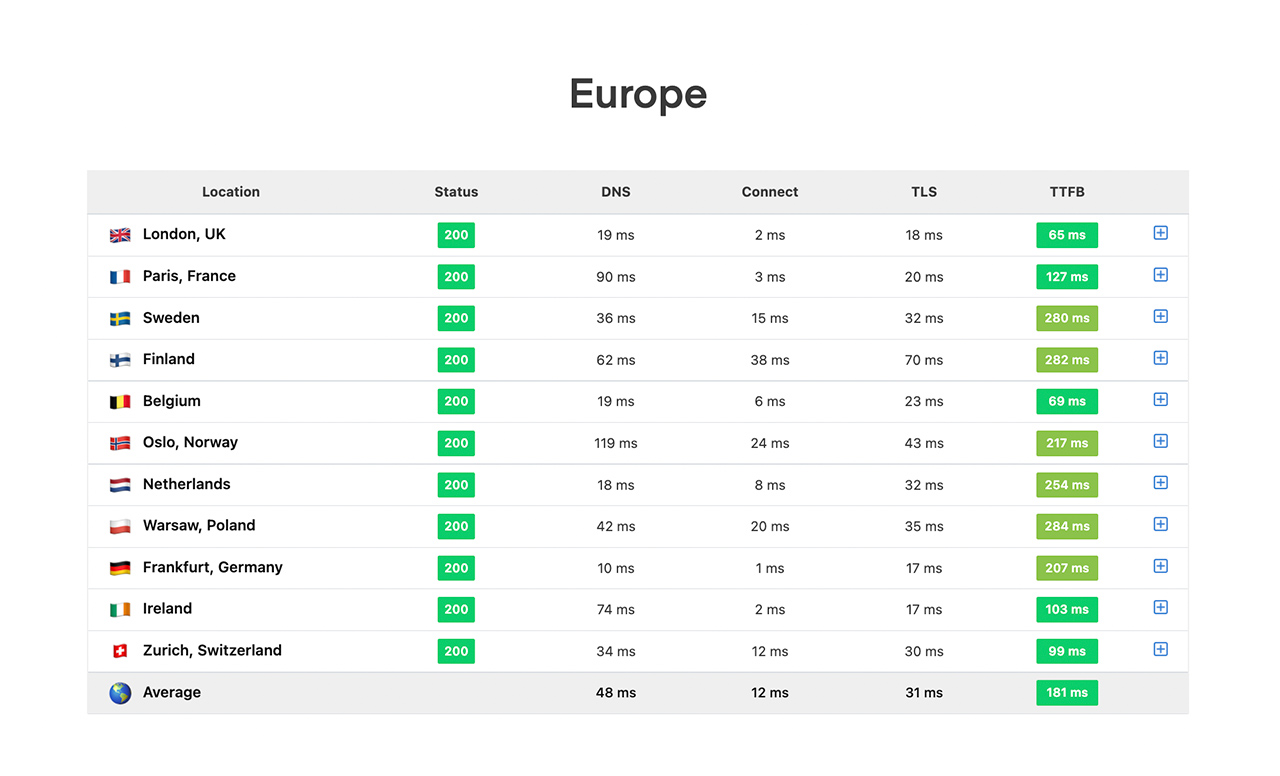This screenshot has width=1280, height=776.
Task: Expand the Ireland row with plus icon
Action: pos(1160,608)
